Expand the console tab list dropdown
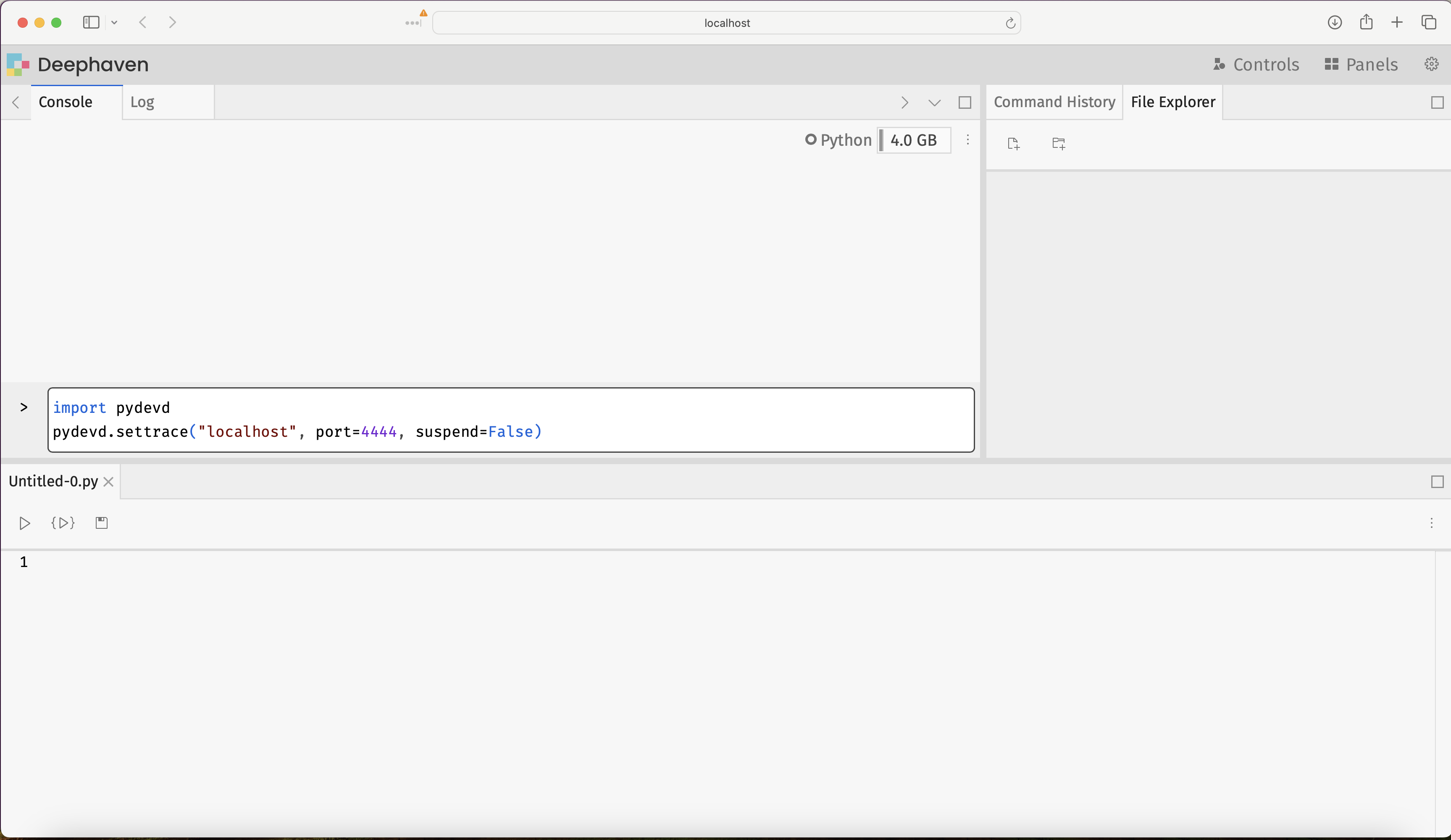Screen dimensions: 1451x840 tap(934, 102)
